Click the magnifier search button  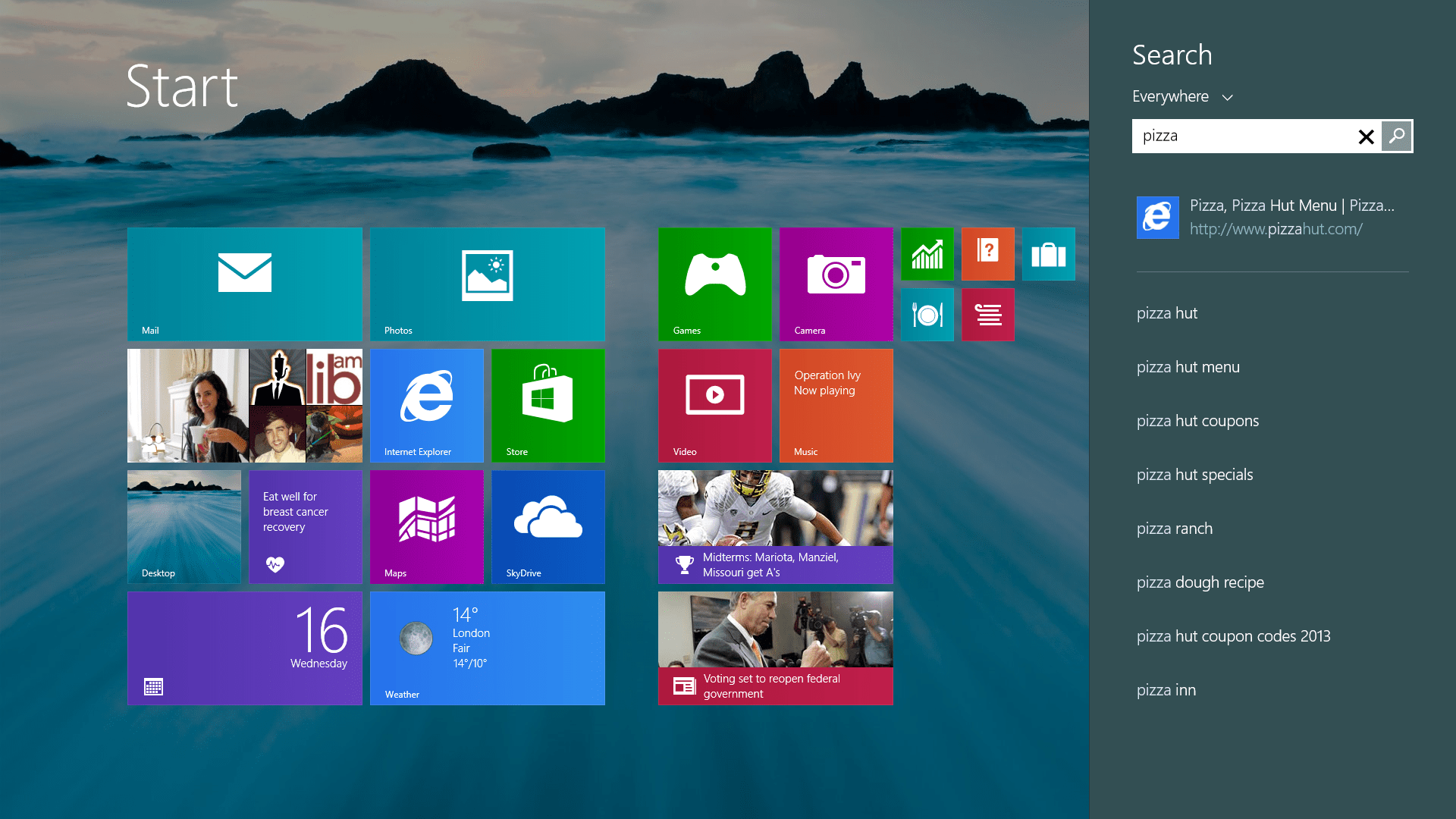pos(1396,136)
